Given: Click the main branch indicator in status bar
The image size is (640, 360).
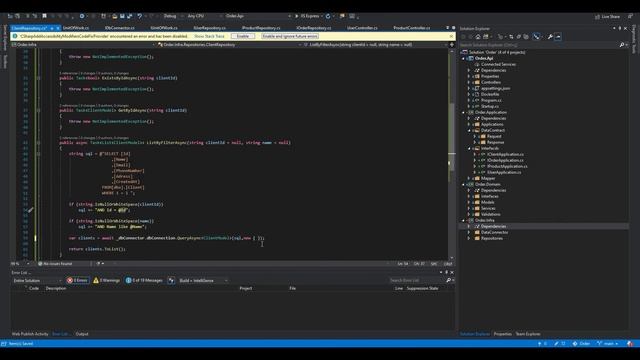Looking at the screenshot, I should pyautogui.click(x=608, y=344).
